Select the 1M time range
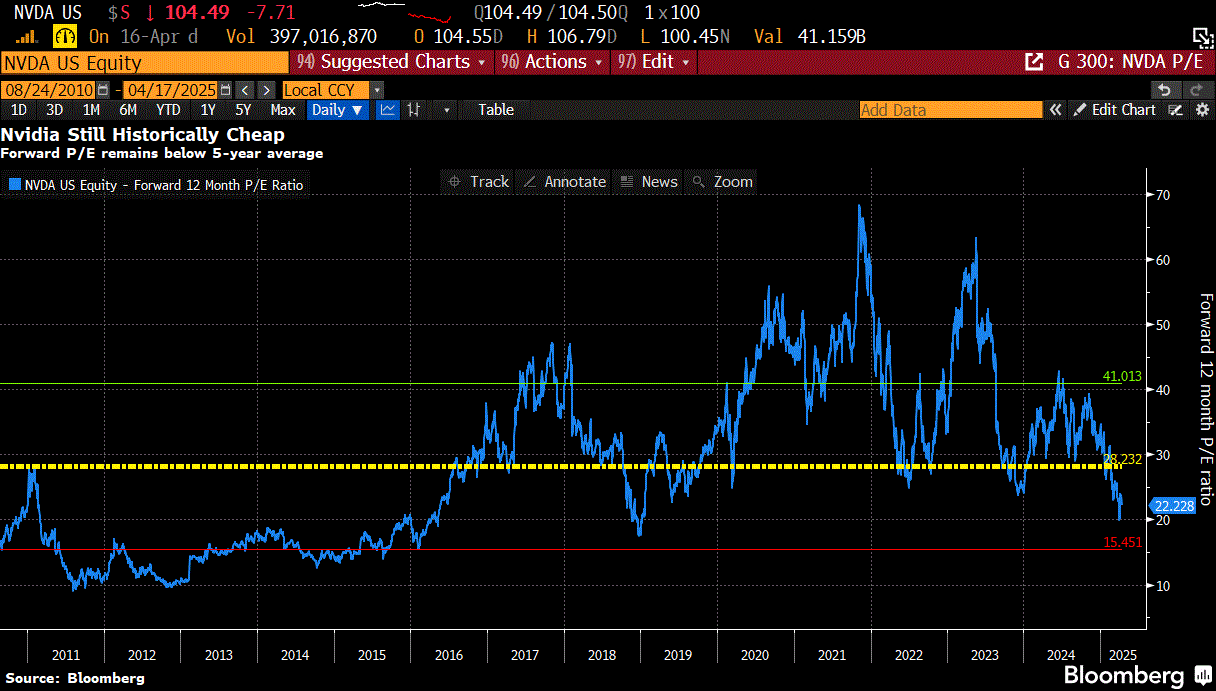The image size is (1216, 691). click(91, 110)
